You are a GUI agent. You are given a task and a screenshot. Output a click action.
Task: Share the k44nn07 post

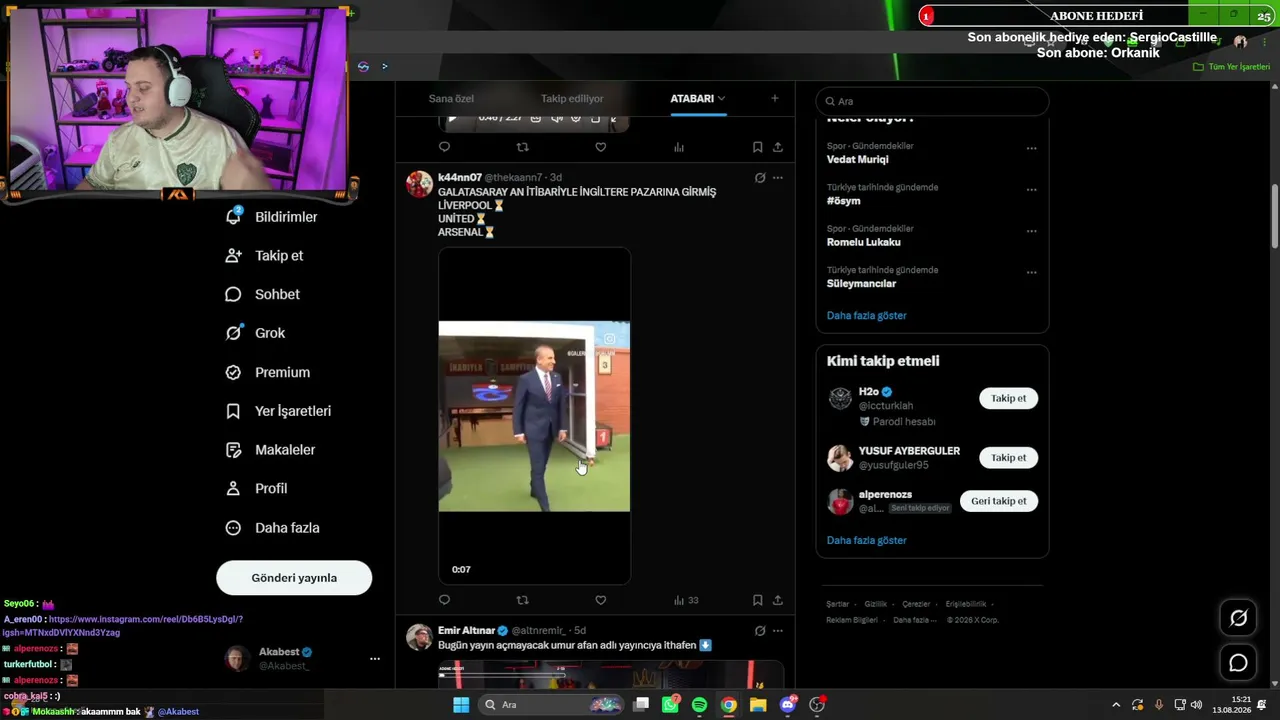tap(777, 600)
